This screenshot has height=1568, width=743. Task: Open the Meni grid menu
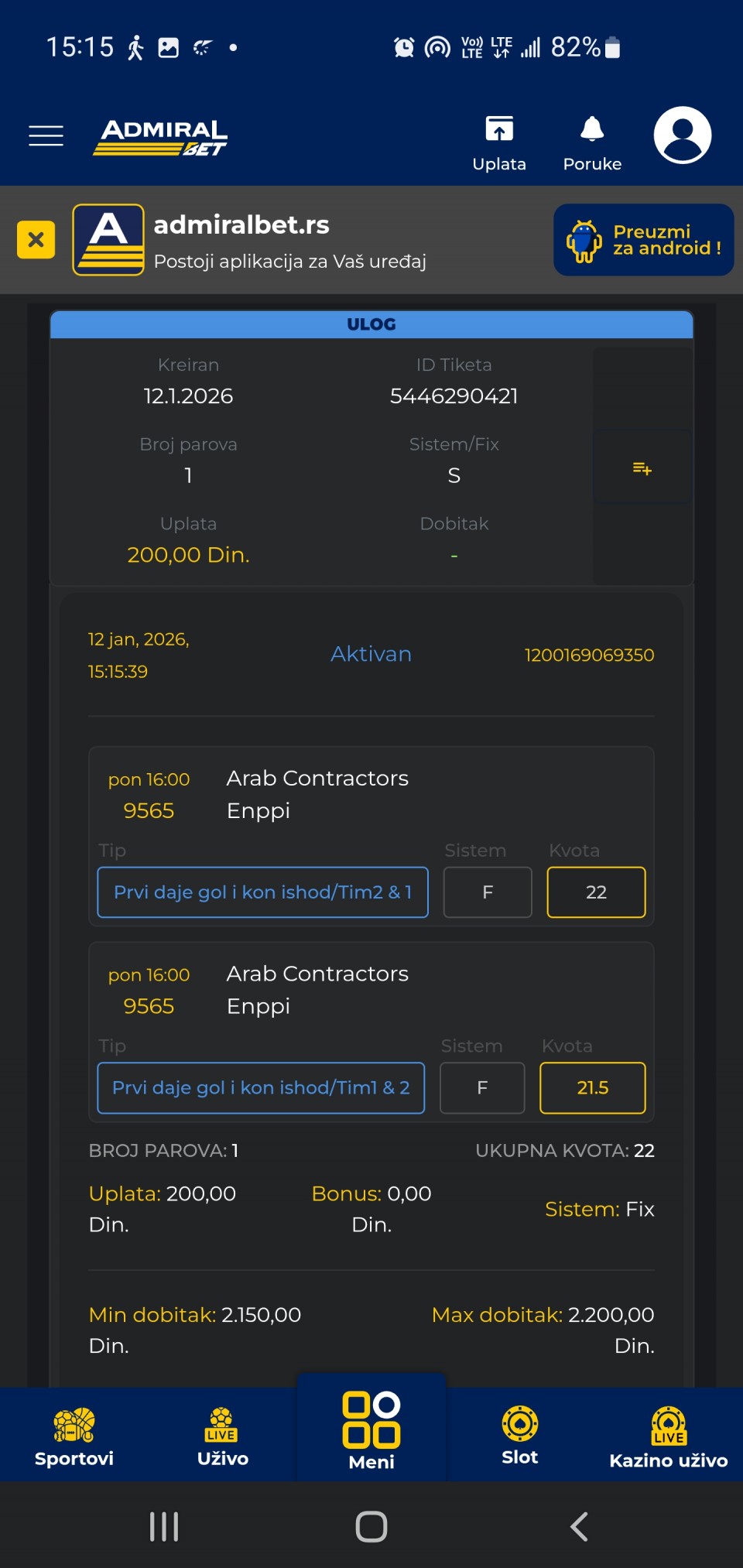pos(371,1430)
